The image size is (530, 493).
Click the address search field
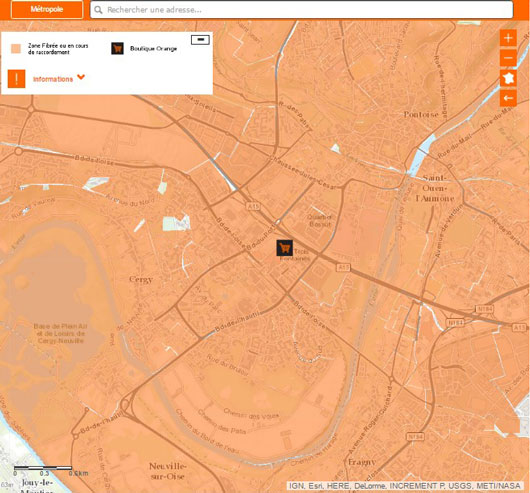tap(302, 9)
